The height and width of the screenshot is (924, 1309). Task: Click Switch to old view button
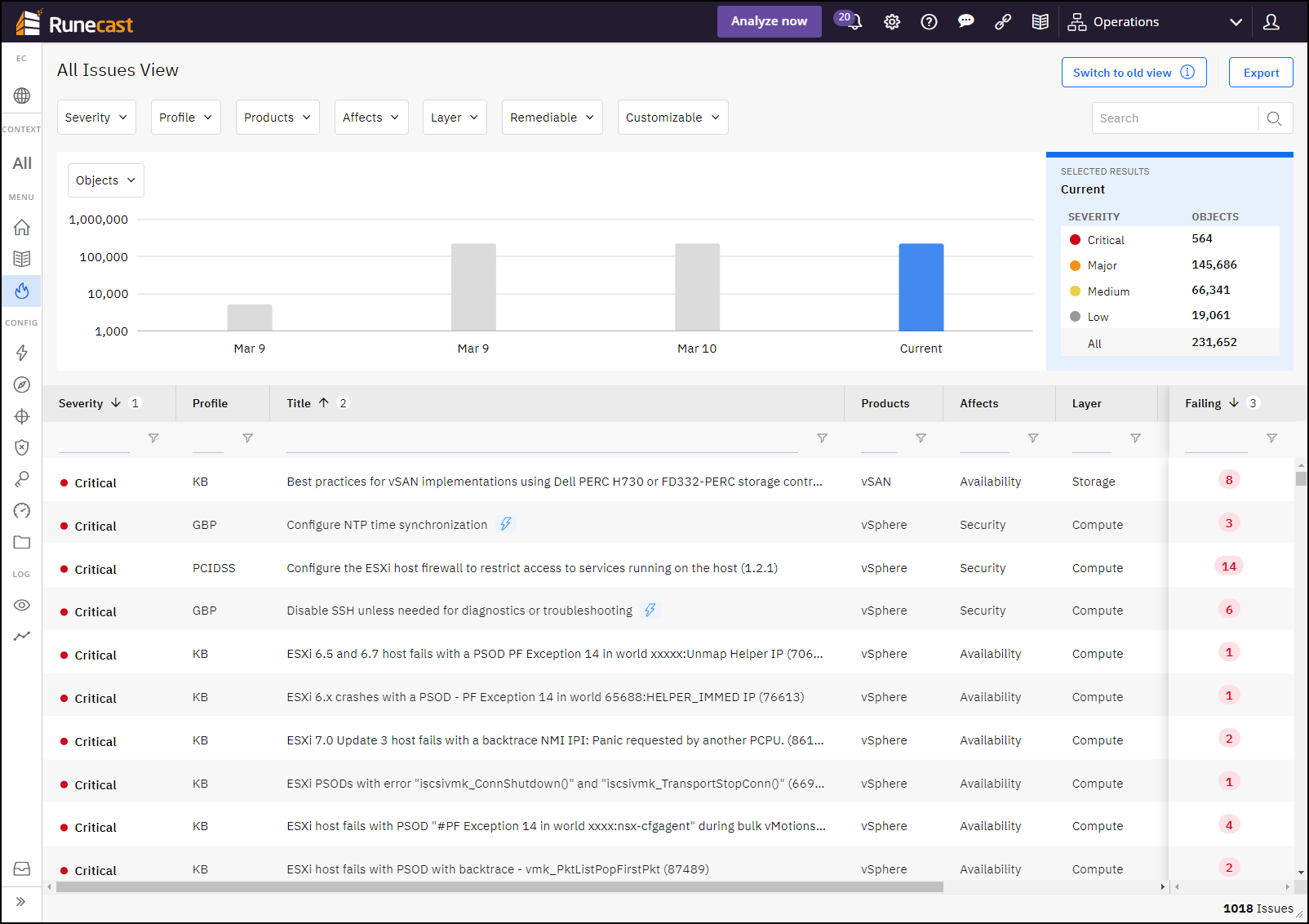click(x=1134, y=73)
